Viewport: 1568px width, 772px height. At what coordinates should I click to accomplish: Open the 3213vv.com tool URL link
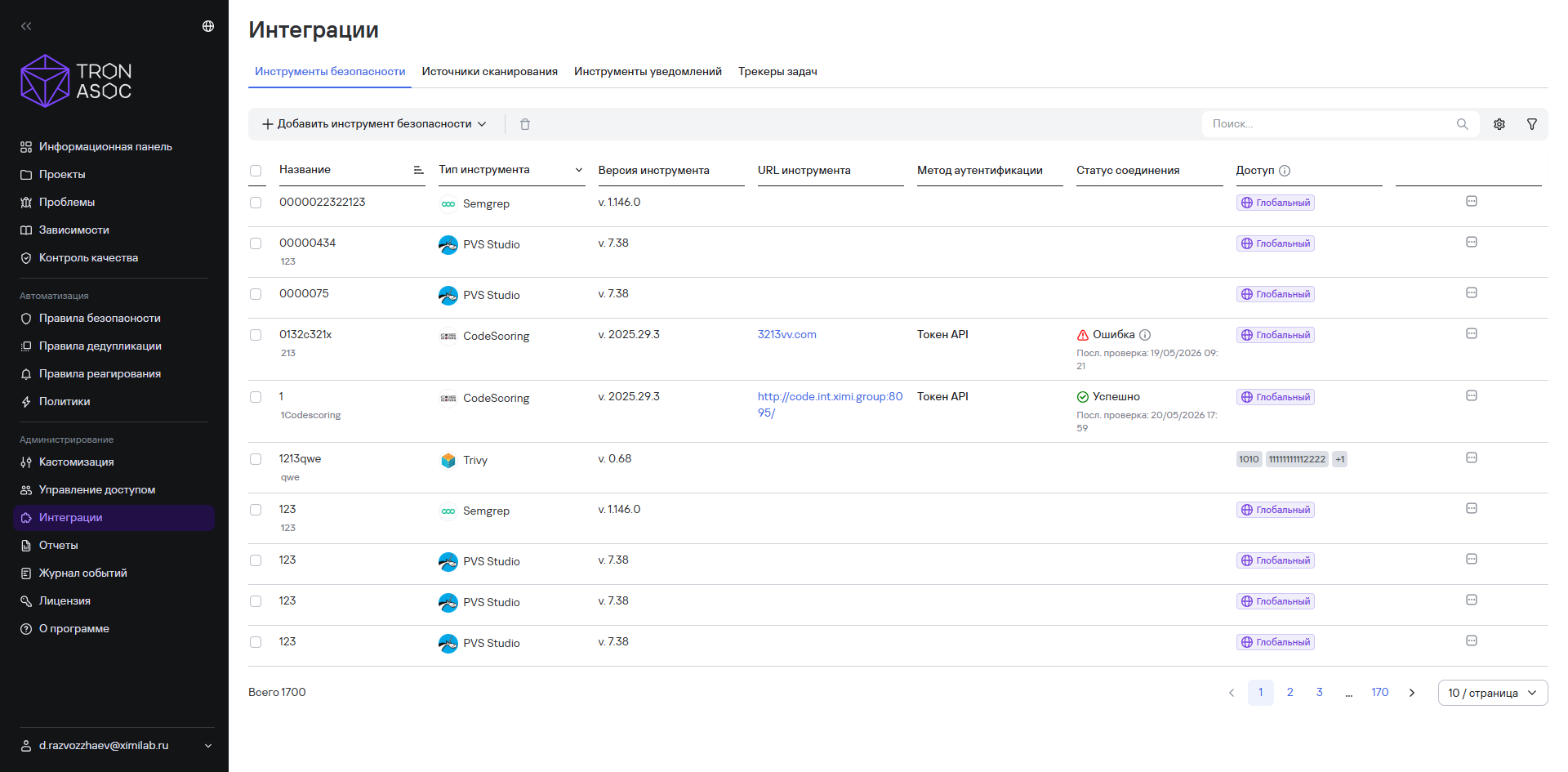[787, 335]
